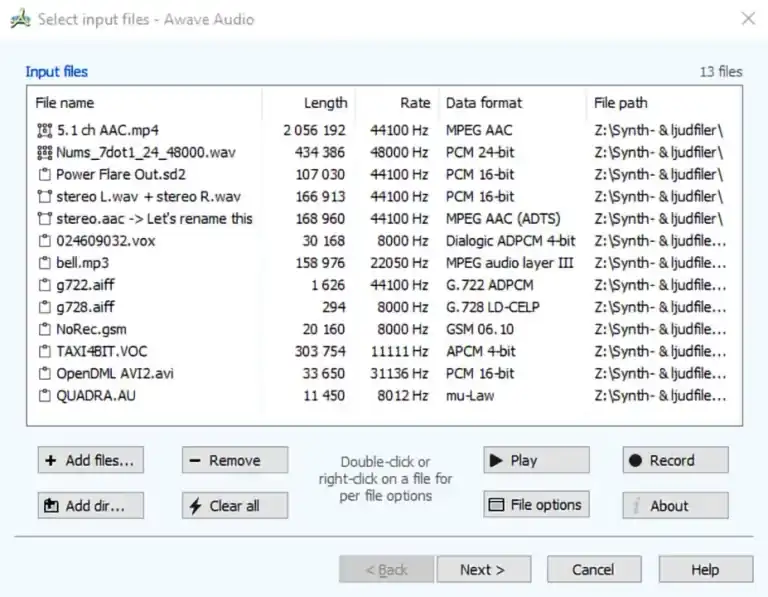Click the 11111 Hz rate value
The width and height of the screenshot is (768, 597).
(x=400, y=351)
